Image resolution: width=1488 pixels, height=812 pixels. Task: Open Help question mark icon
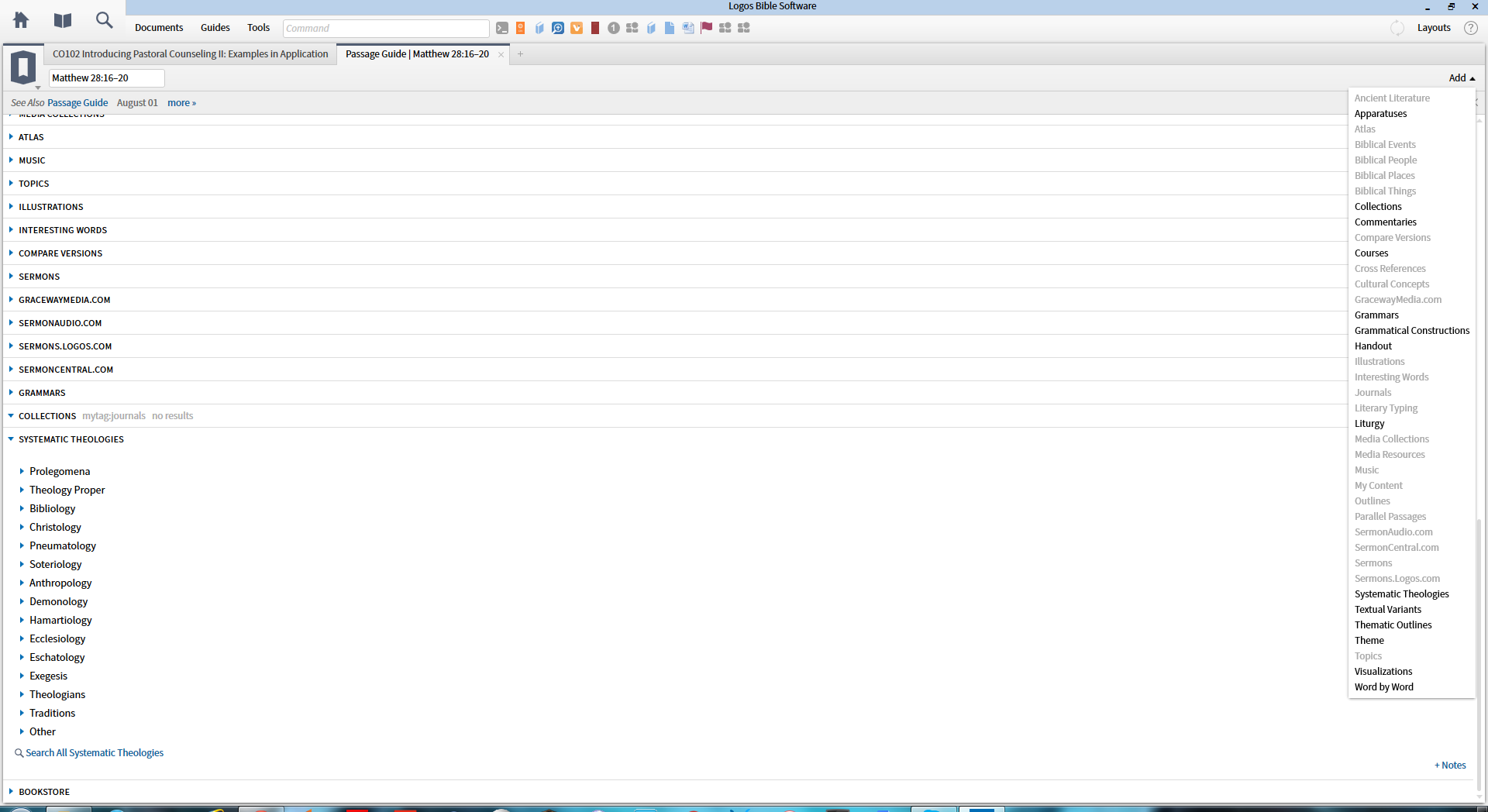click(x=1471, y=28)
